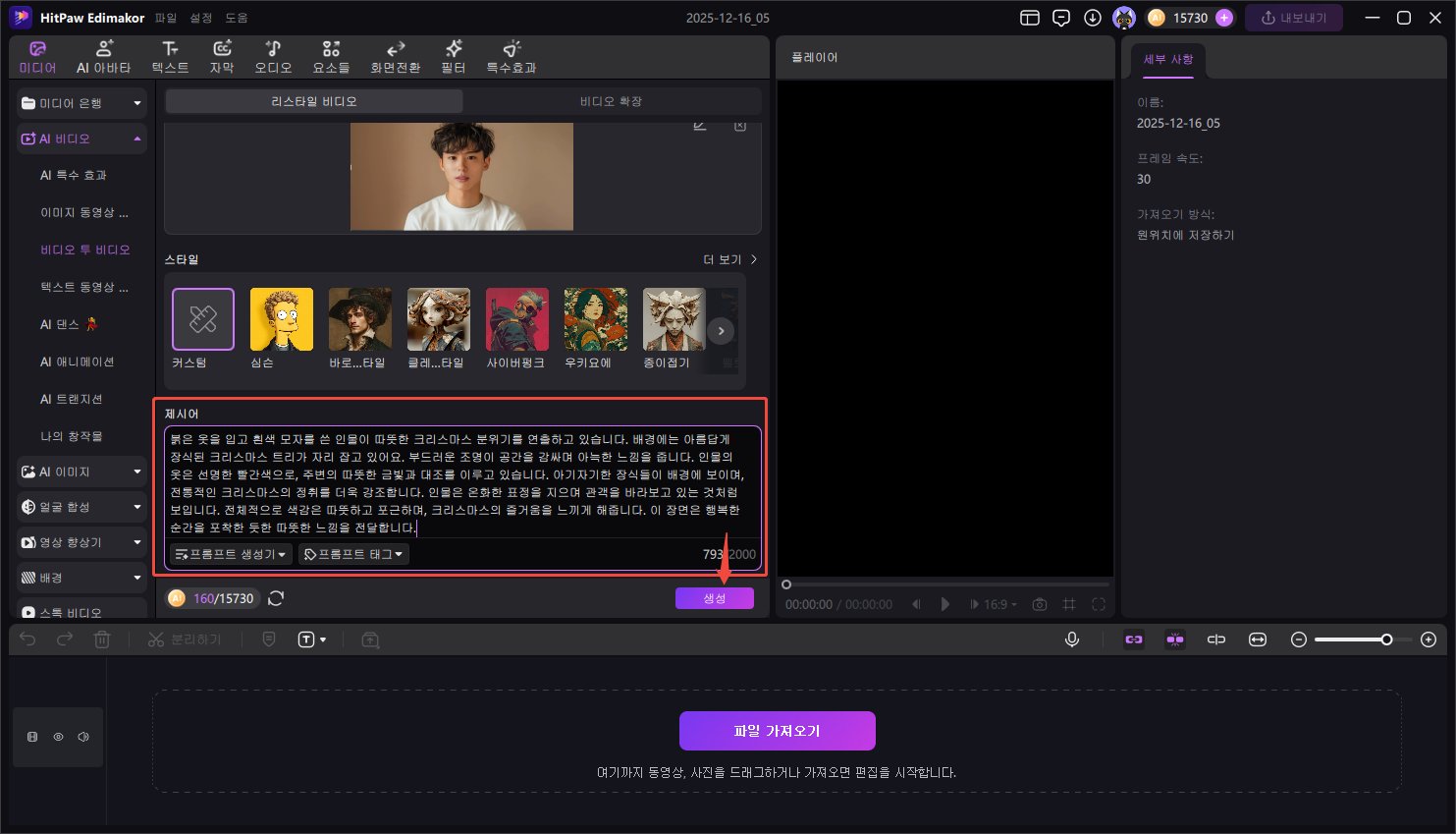Toggle the purple magnetic snap timeline button
The width and height of the screenshot is (1456, 834).
click(x=1134, y=639)
